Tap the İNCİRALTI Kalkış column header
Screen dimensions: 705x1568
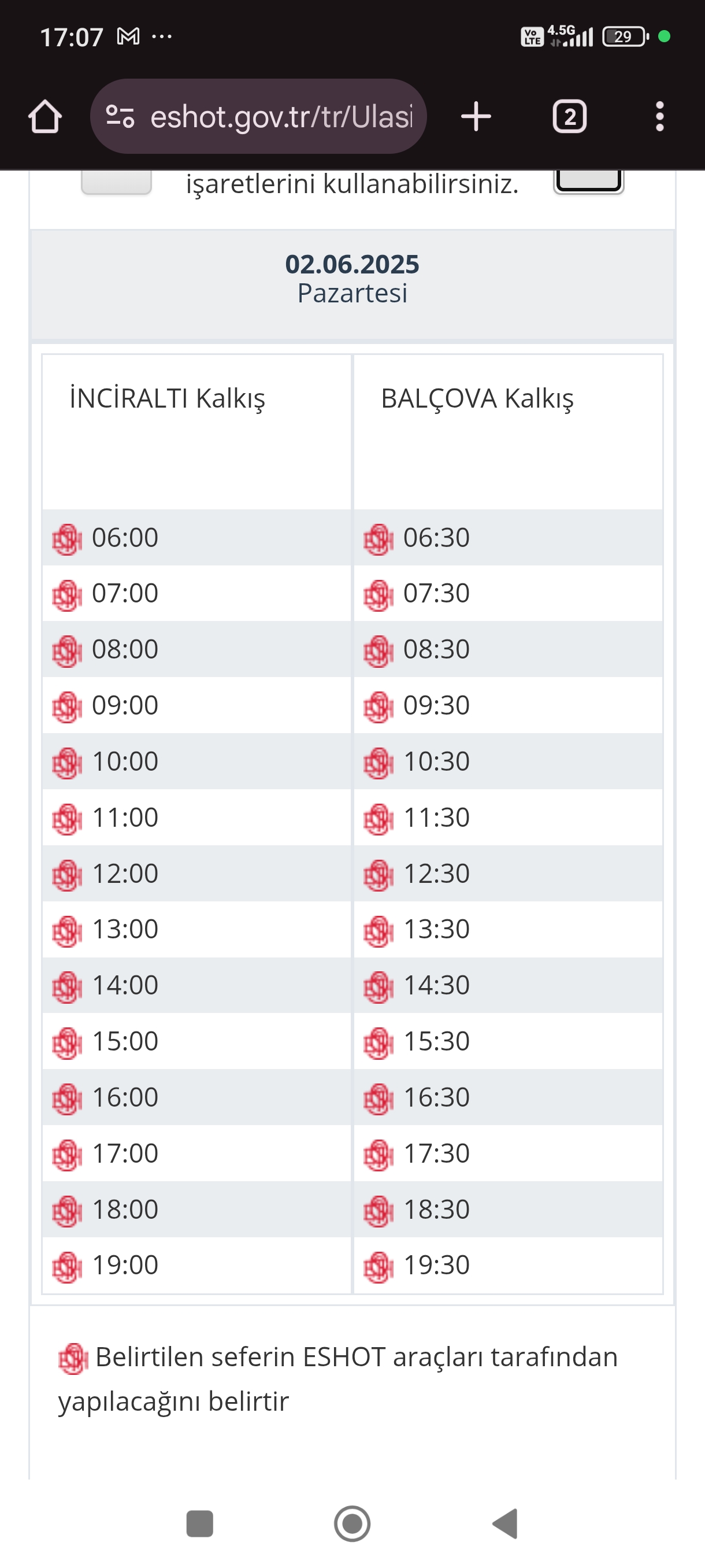tap(167, 399)
